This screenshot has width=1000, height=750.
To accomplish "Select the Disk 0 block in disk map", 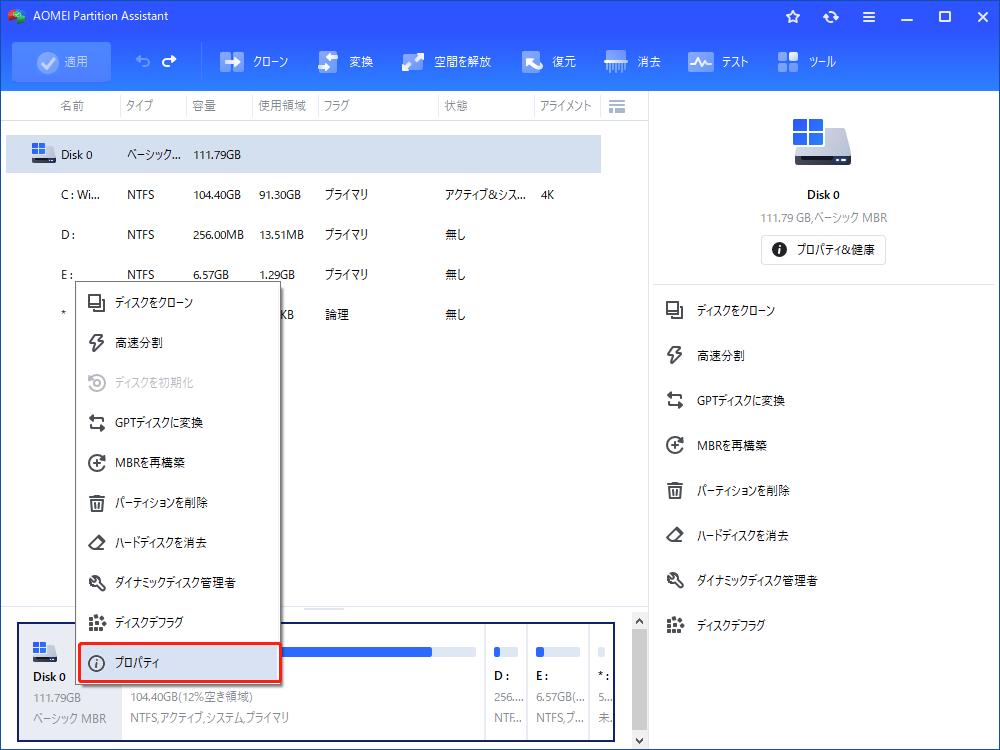I will [70, 682].
